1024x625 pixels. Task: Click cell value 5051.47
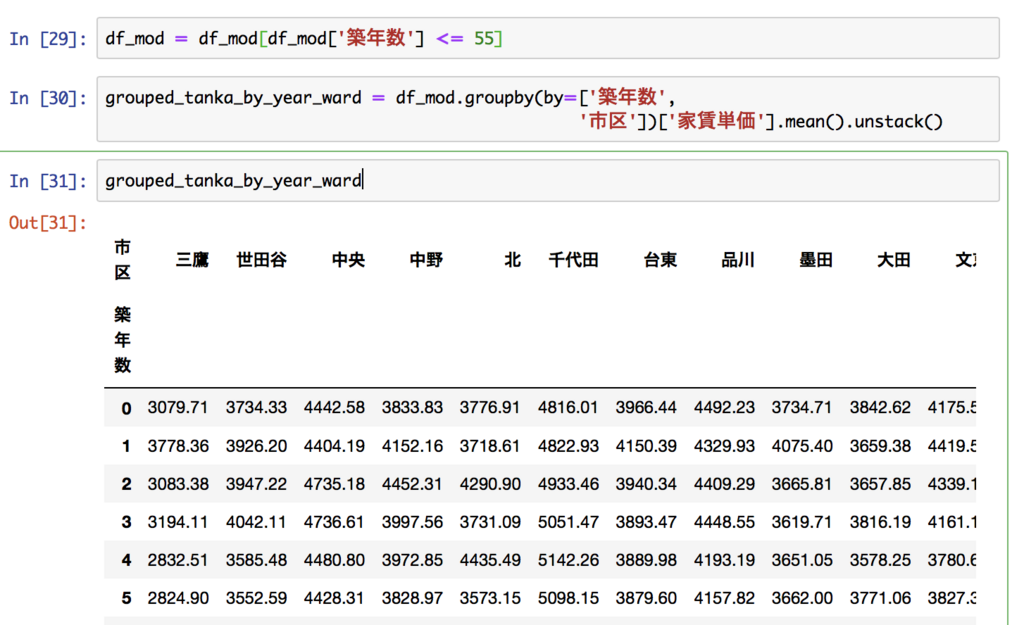click(568, 522)
